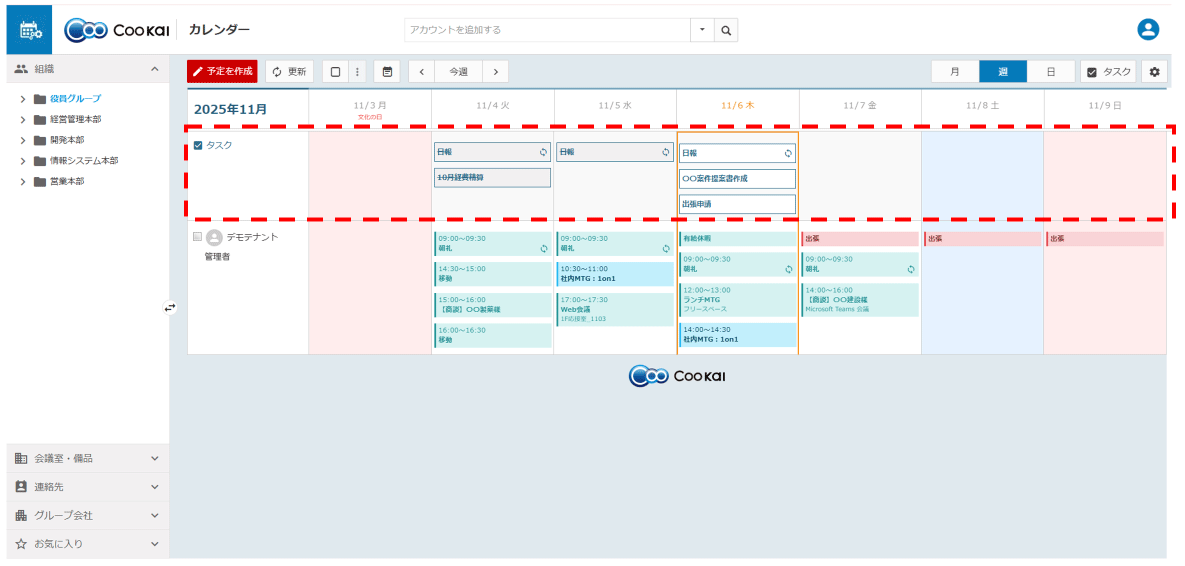The width and height of the screenshot is (1185, 566).
Task: Check the デモテナント管理者 checkbox
Action: (x=198, y=237)
